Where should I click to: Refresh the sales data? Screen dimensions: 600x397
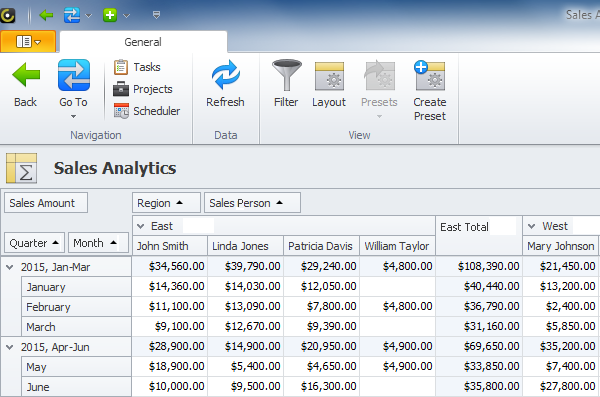[x=225, y=84]
